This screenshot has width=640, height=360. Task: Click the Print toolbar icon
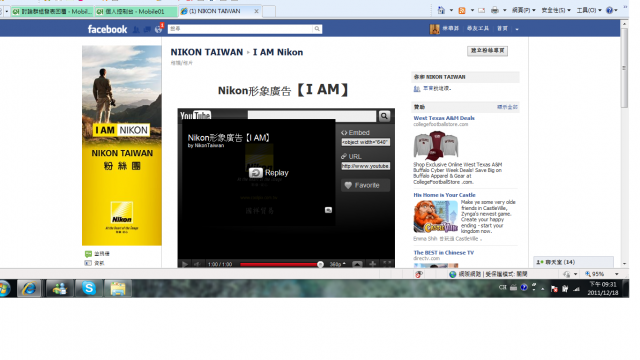[x=495, y=11]
